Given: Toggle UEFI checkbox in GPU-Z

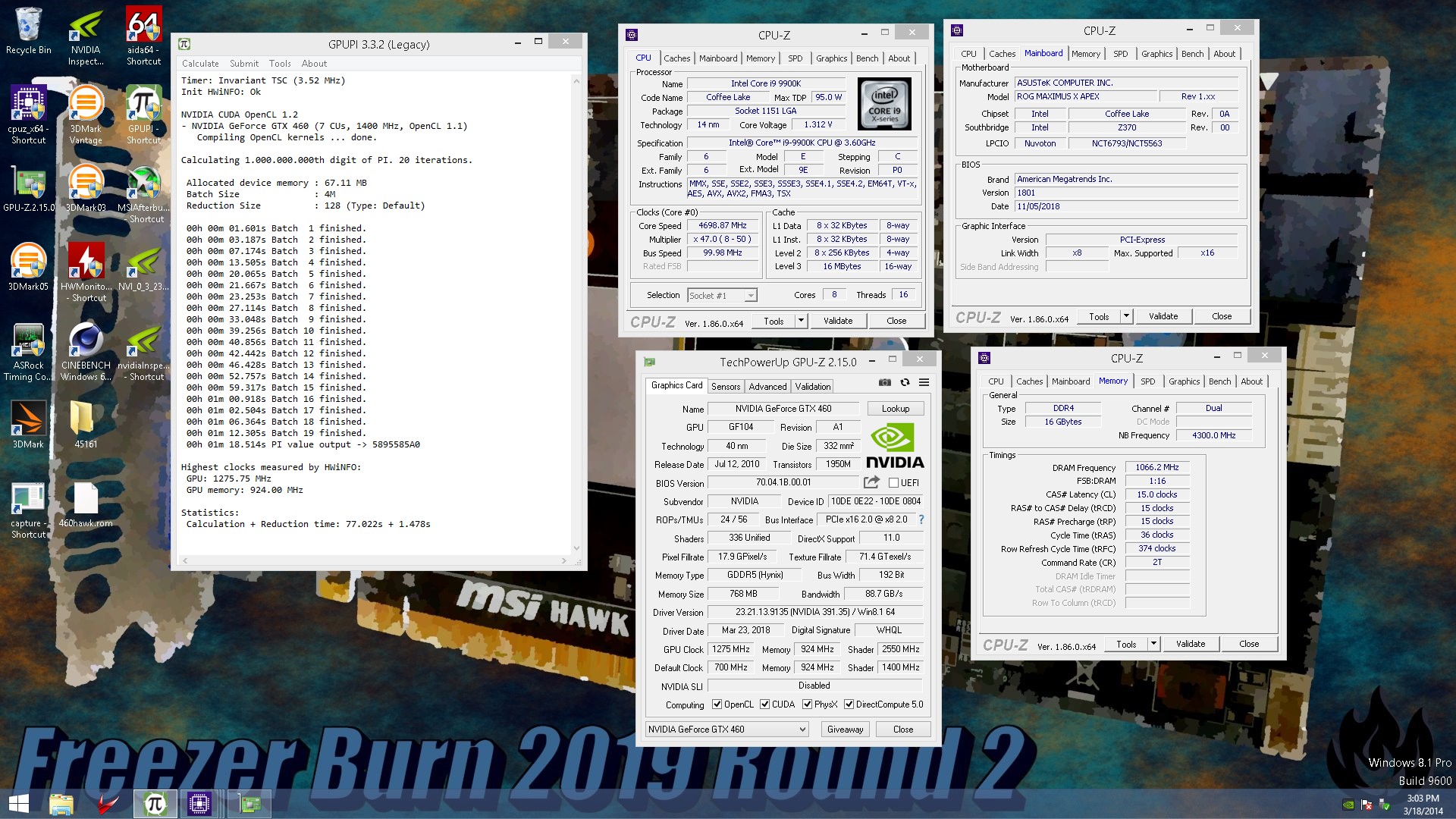Looking at the screenshot, I should [893, 483].
